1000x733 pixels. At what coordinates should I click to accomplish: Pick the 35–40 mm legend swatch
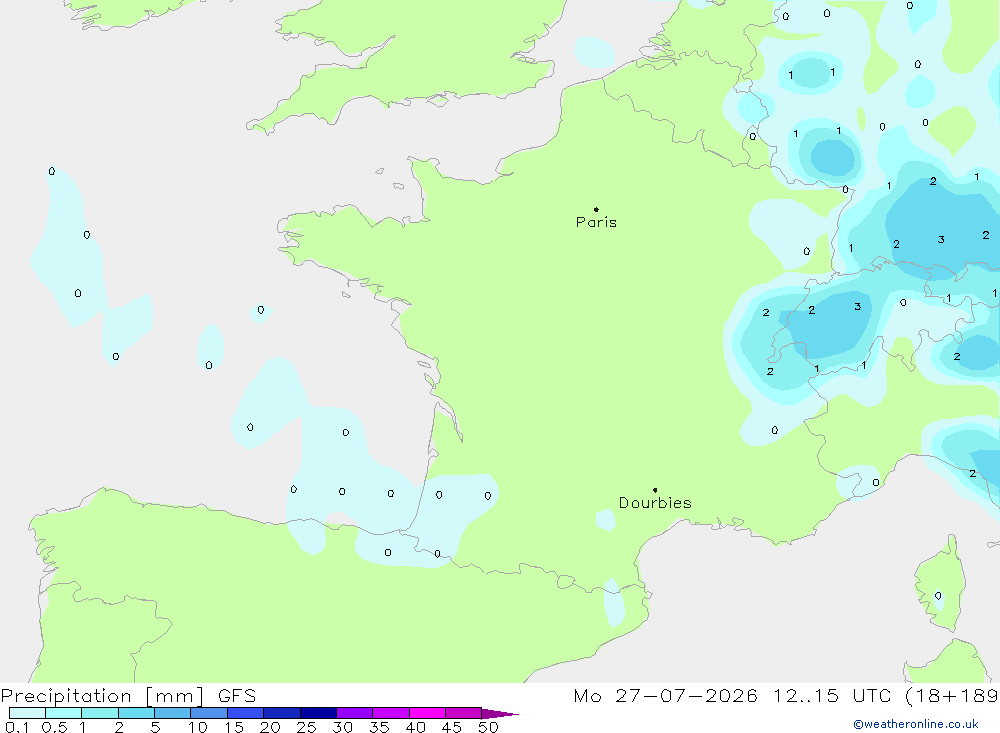[391, 713]
